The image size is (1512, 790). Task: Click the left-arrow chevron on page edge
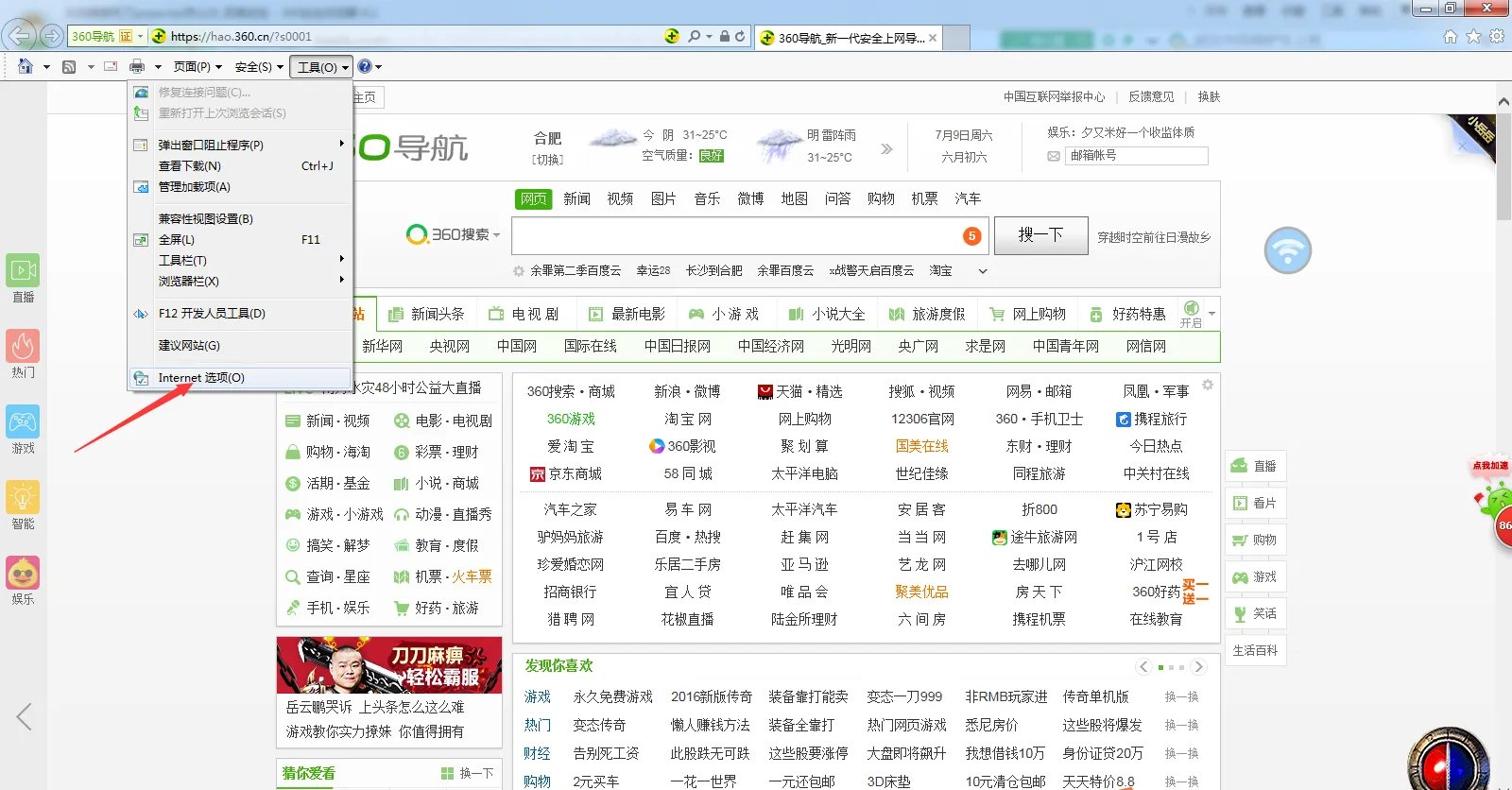click(25, 716)
